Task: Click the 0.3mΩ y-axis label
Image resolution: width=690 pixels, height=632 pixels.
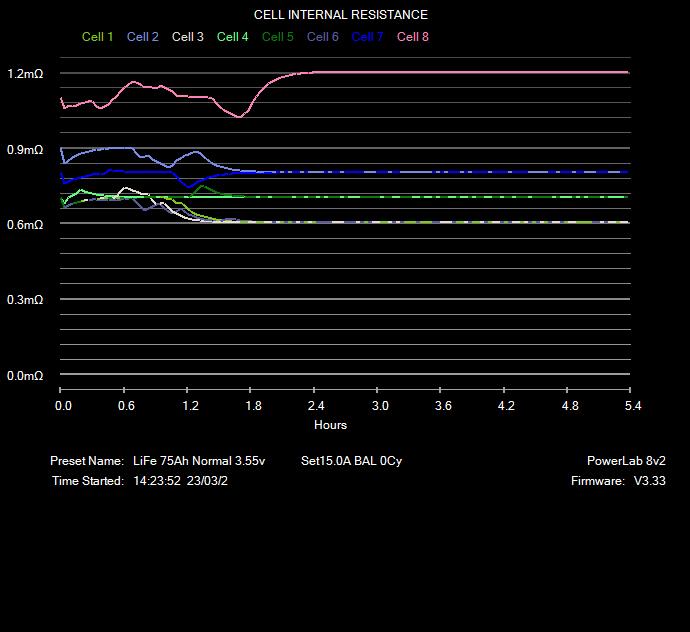Action: (25, 300)
